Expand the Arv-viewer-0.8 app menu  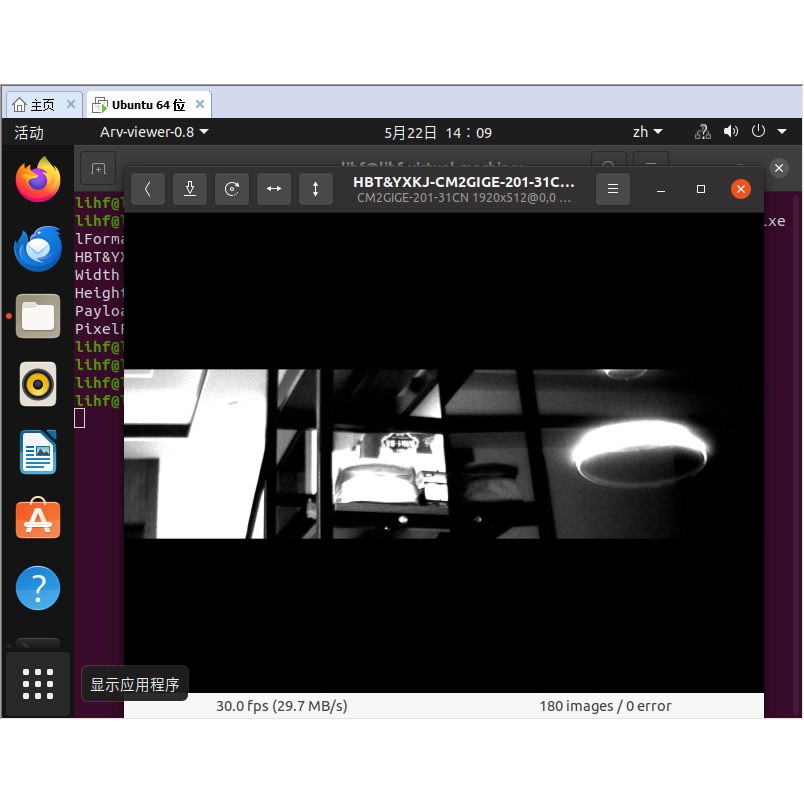[154, 132]
